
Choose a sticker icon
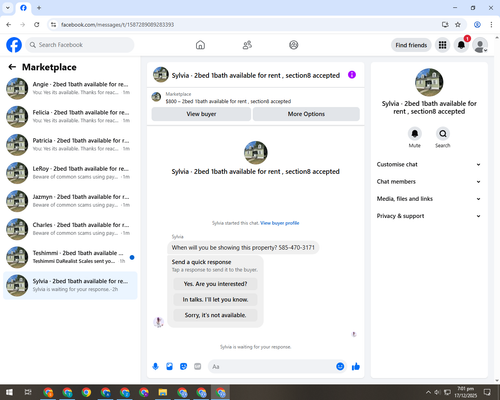click(183, 367)
